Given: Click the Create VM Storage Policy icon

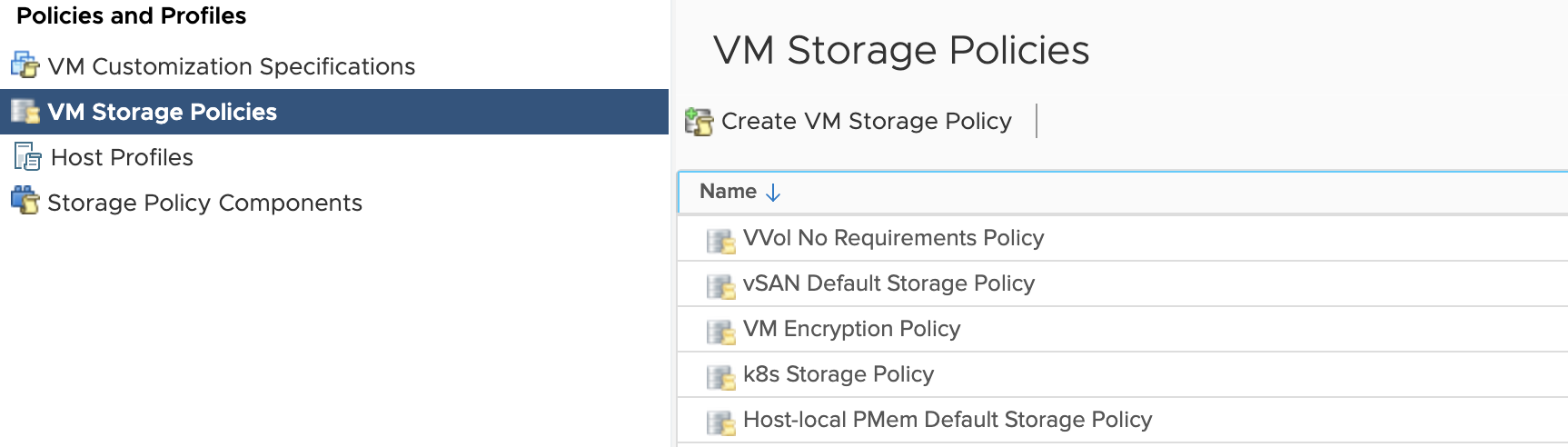Looking at the screenshot, I should 699,121.
